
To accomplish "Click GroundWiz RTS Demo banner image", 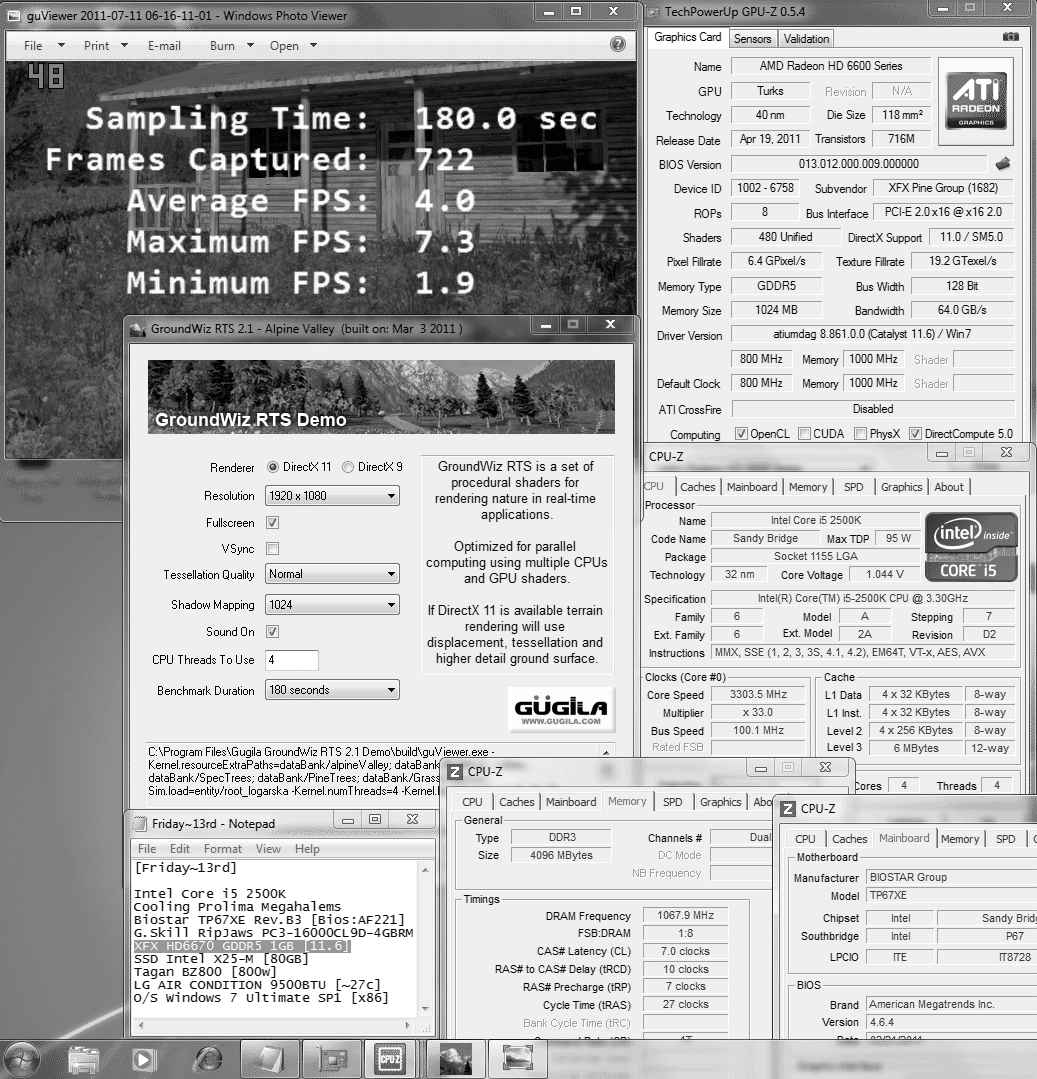I will pos(381,396).
